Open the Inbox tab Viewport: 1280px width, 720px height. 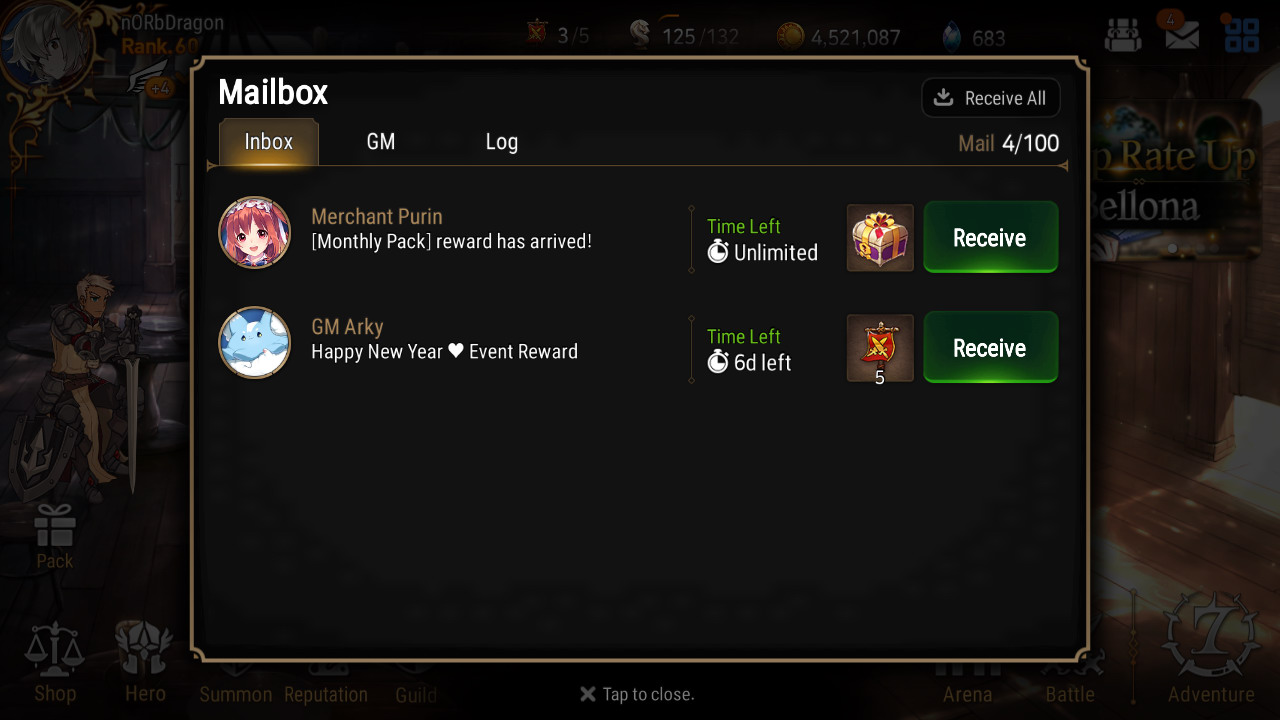269,142
